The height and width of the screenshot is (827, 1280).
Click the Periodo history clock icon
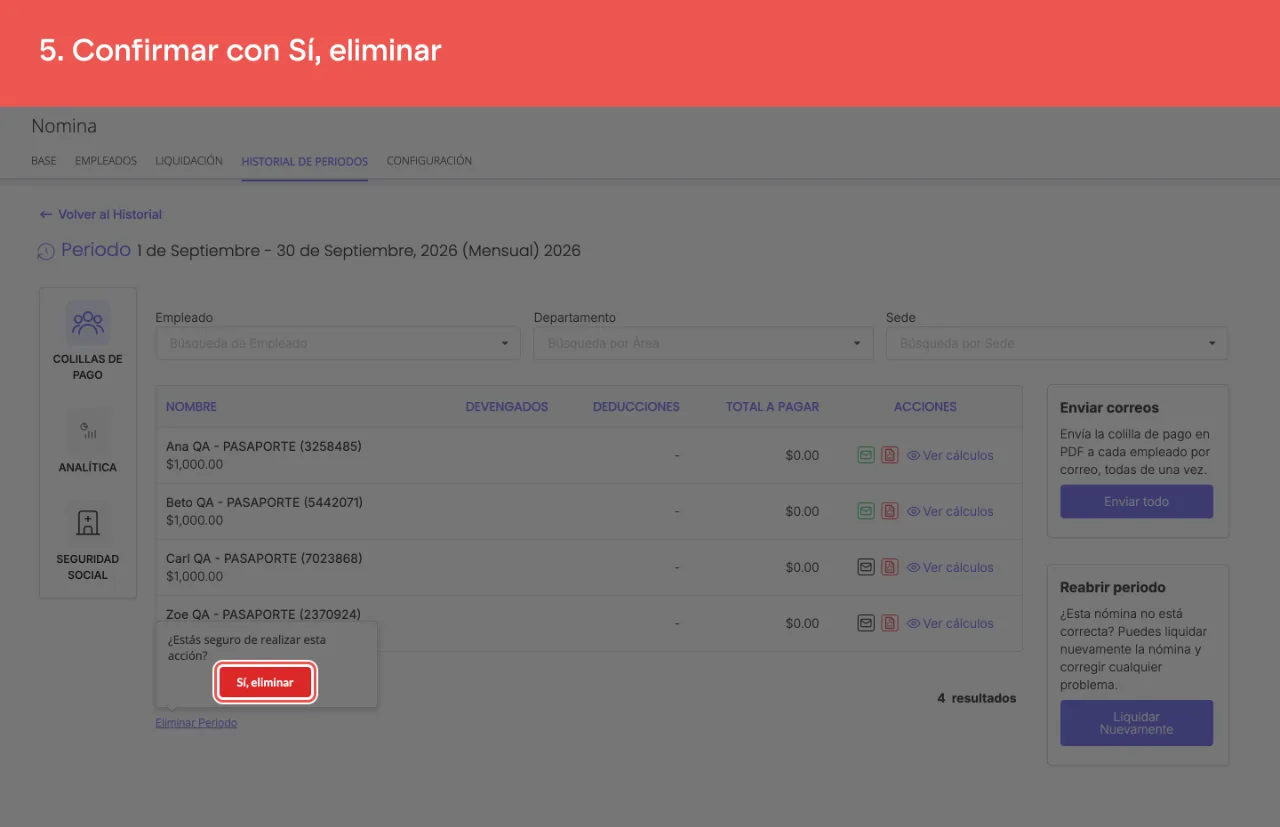(x=46, y=252)
